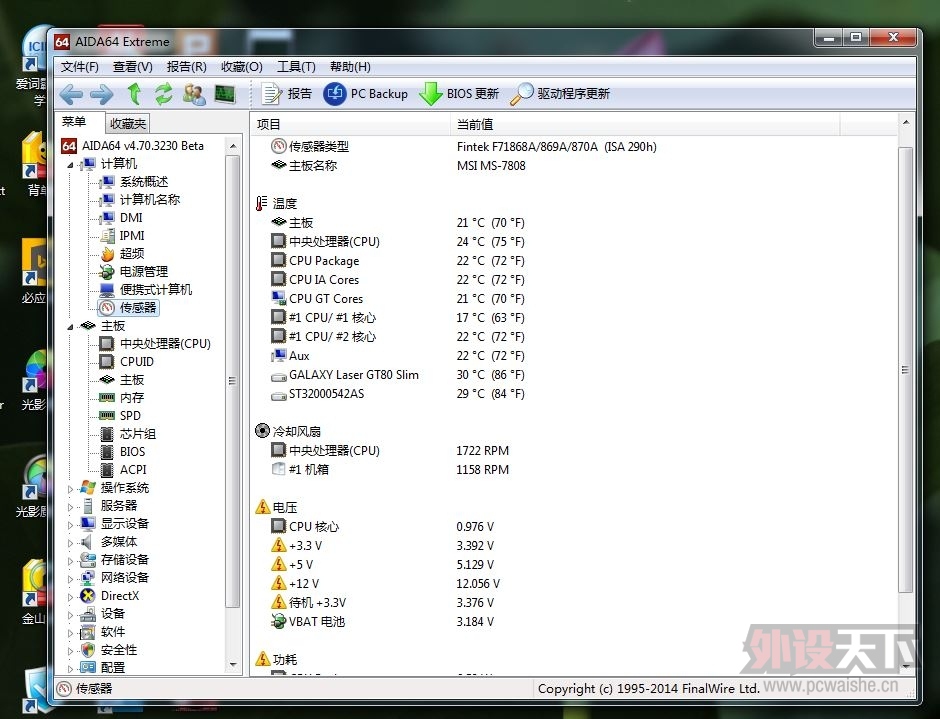This screenshot has height=719, width=940.
Task: Click the VBAT 电池 voltage row
Action: coord(574,622)
